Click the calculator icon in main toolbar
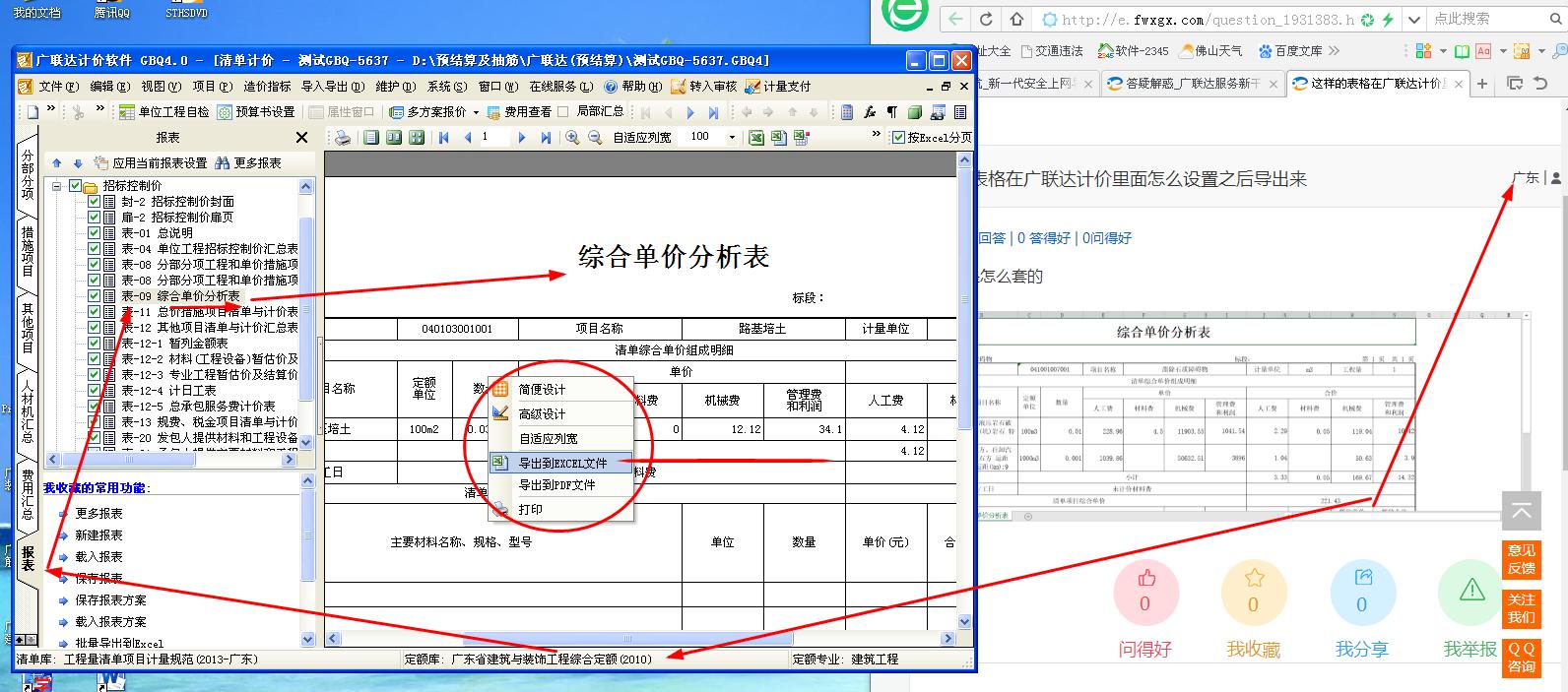The width and height of the screenshot is (1568, 692). (847, 112)
